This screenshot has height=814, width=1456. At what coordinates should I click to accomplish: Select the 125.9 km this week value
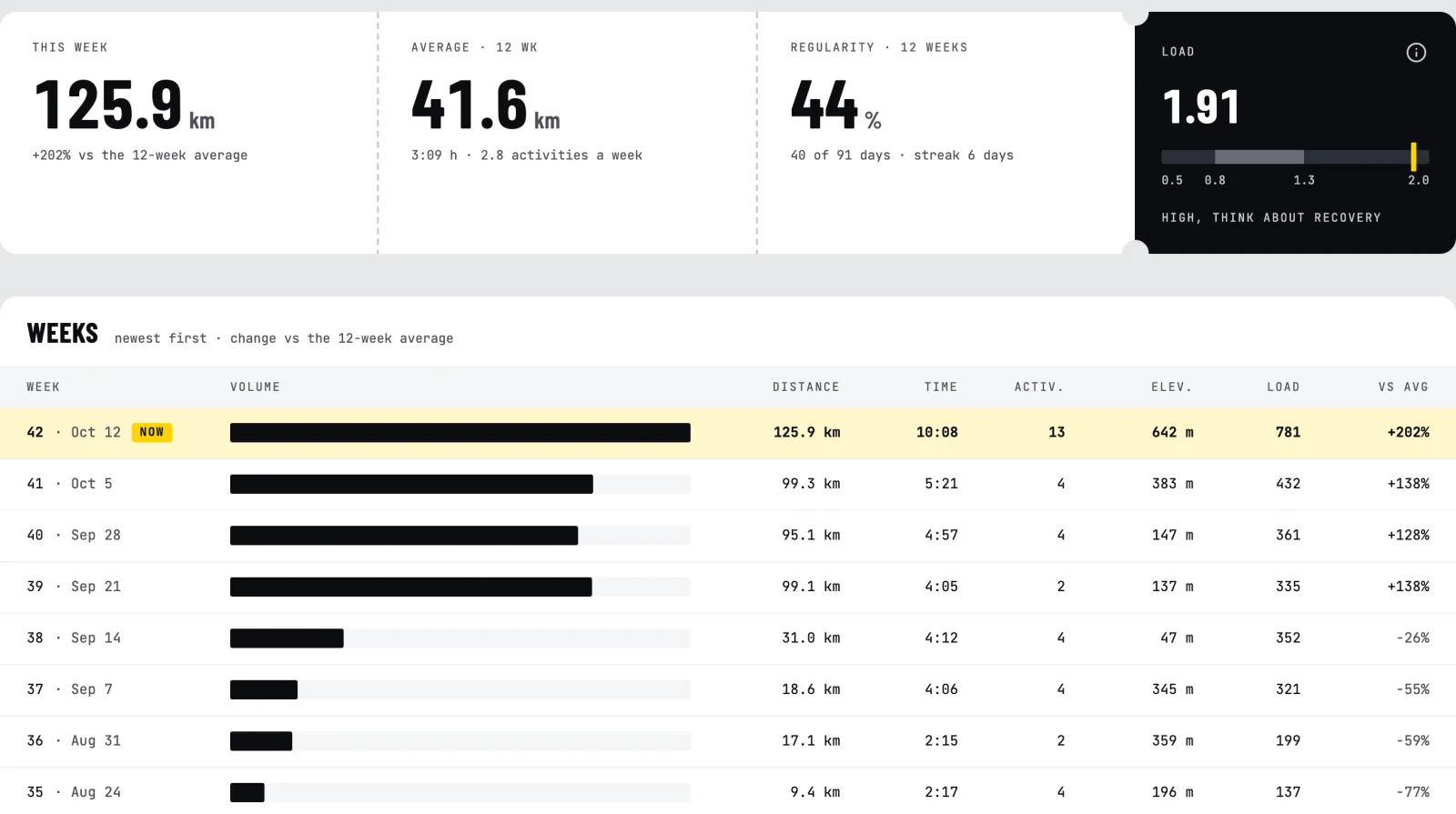(125, 106)
